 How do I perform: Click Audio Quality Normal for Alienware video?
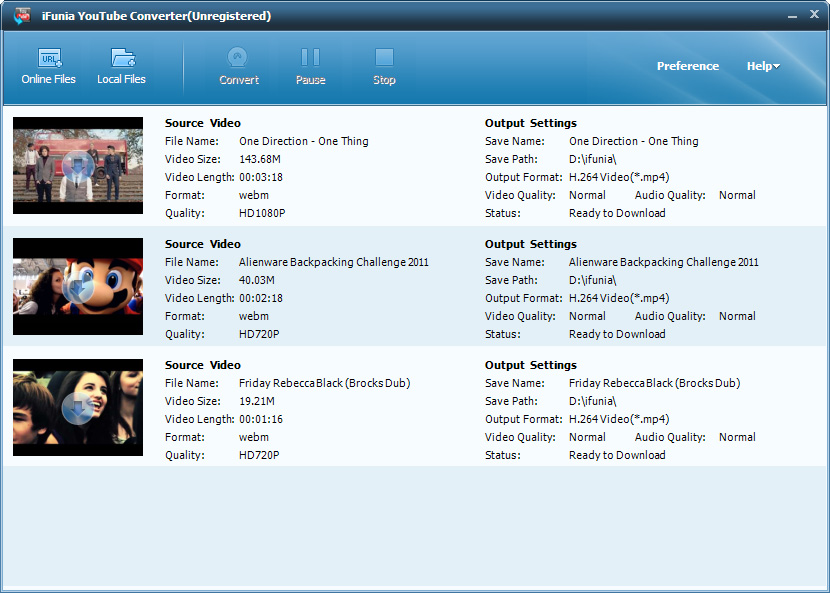(737, 316)
